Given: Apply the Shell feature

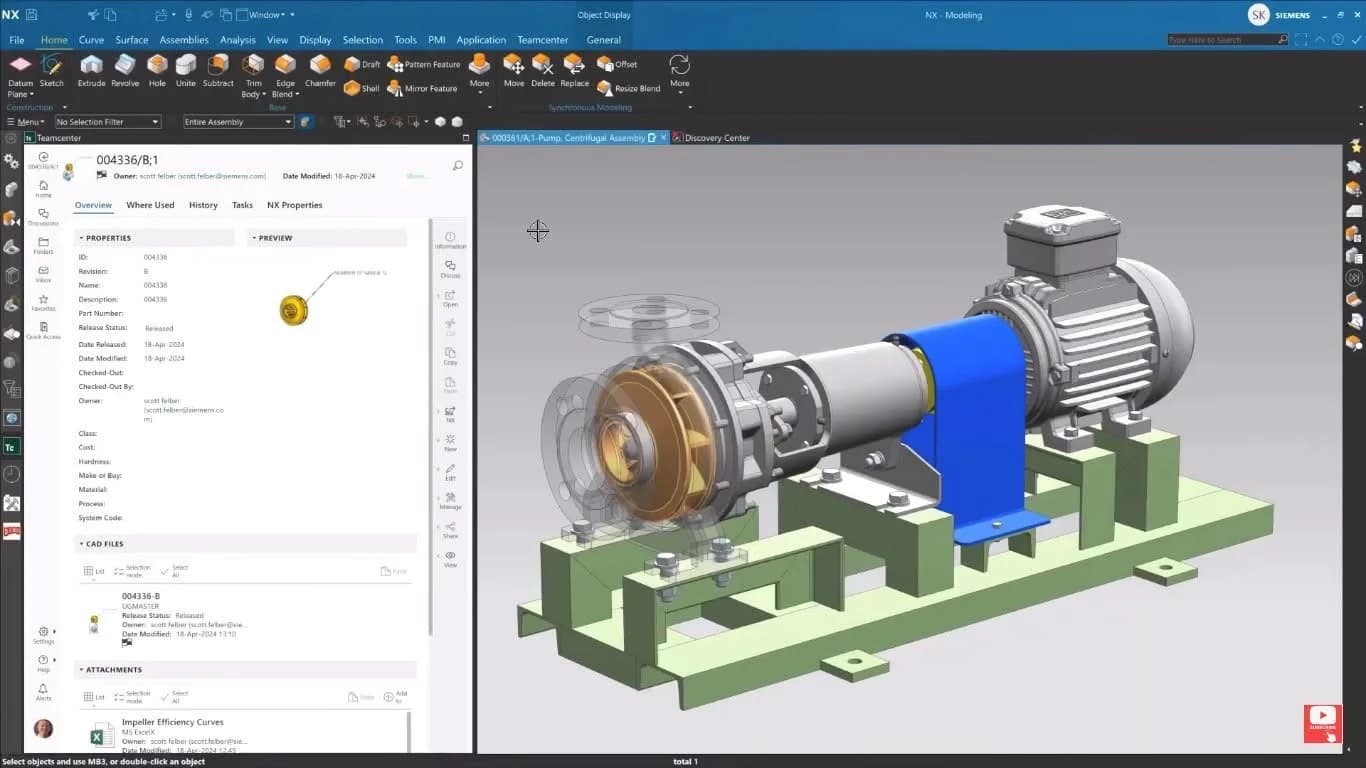Looking at the screenshot, I should 362,88.
